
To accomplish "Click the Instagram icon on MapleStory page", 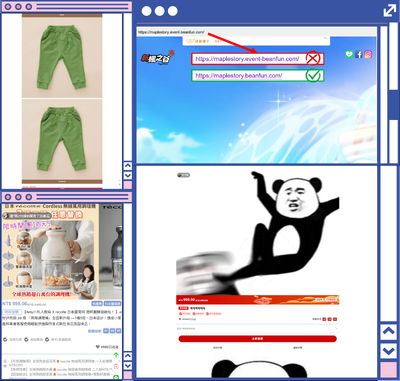I will pos(368,54).
